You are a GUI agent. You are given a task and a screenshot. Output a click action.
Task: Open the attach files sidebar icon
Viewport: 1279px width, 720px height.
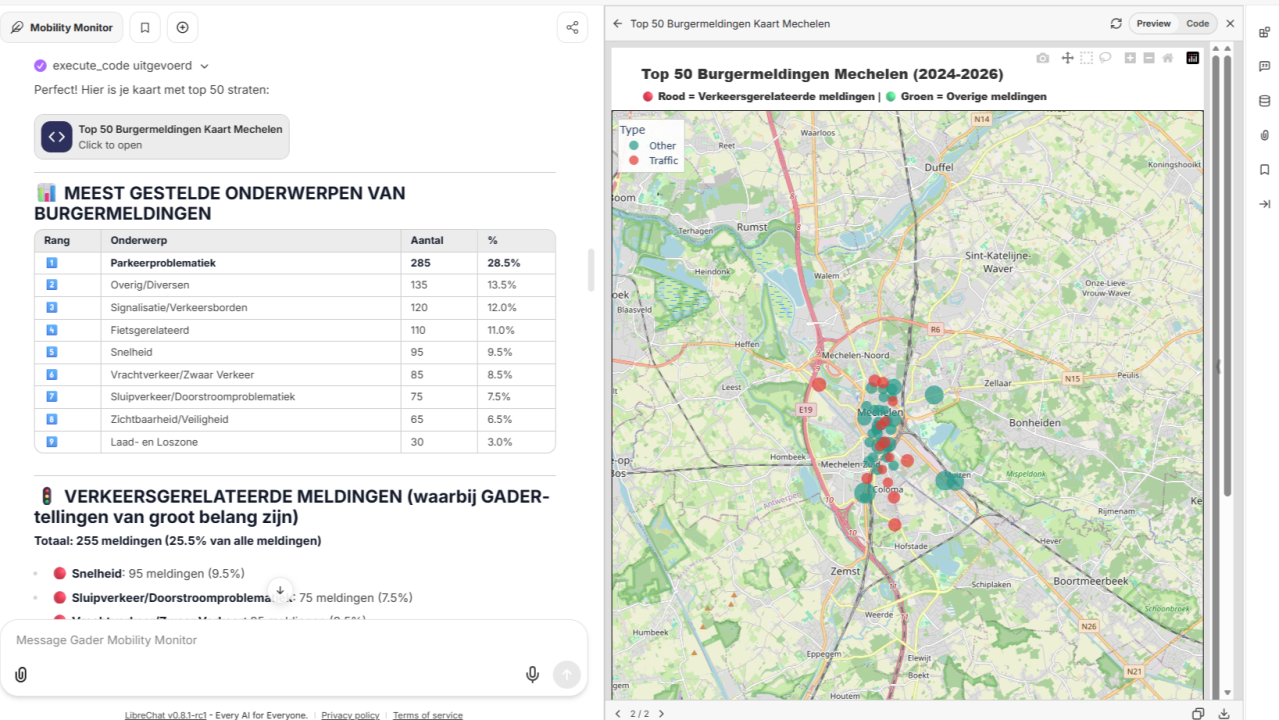1264,135
